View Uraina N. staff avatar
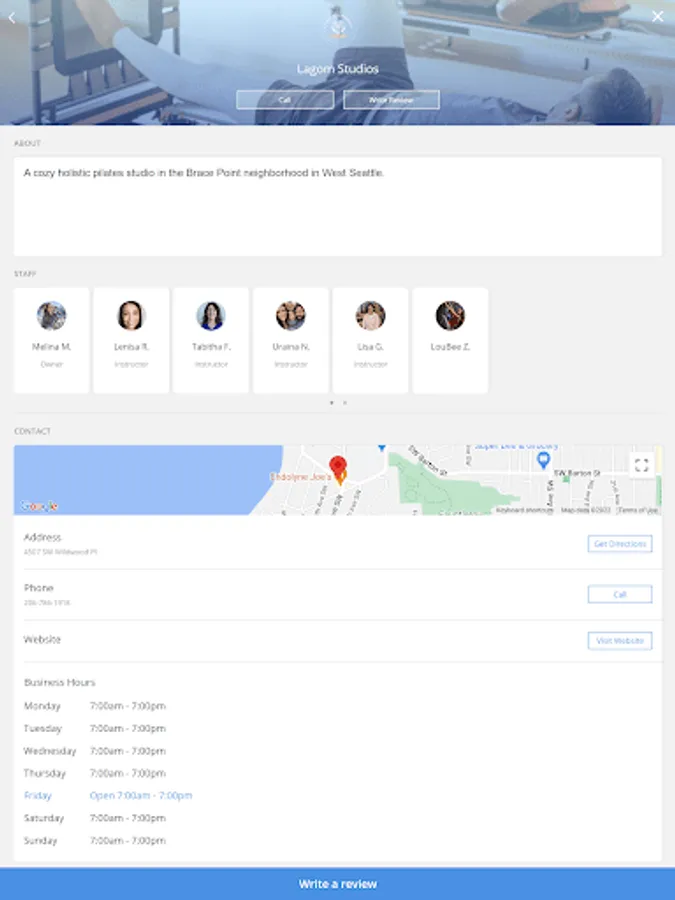Viewport: 675px width, 900px height. point(290,316)
